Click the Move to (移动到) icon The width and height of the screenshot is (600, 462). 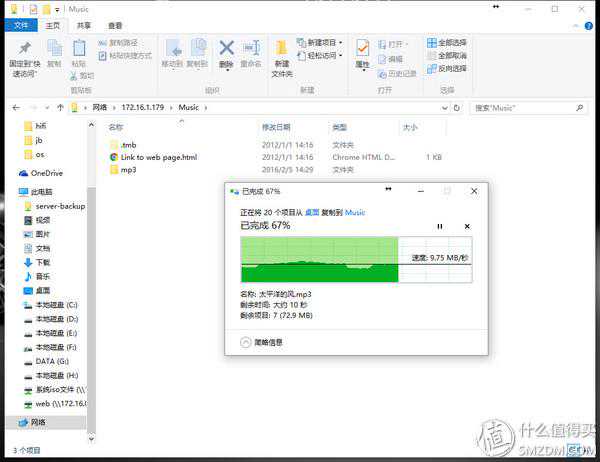tap(172, 52)
